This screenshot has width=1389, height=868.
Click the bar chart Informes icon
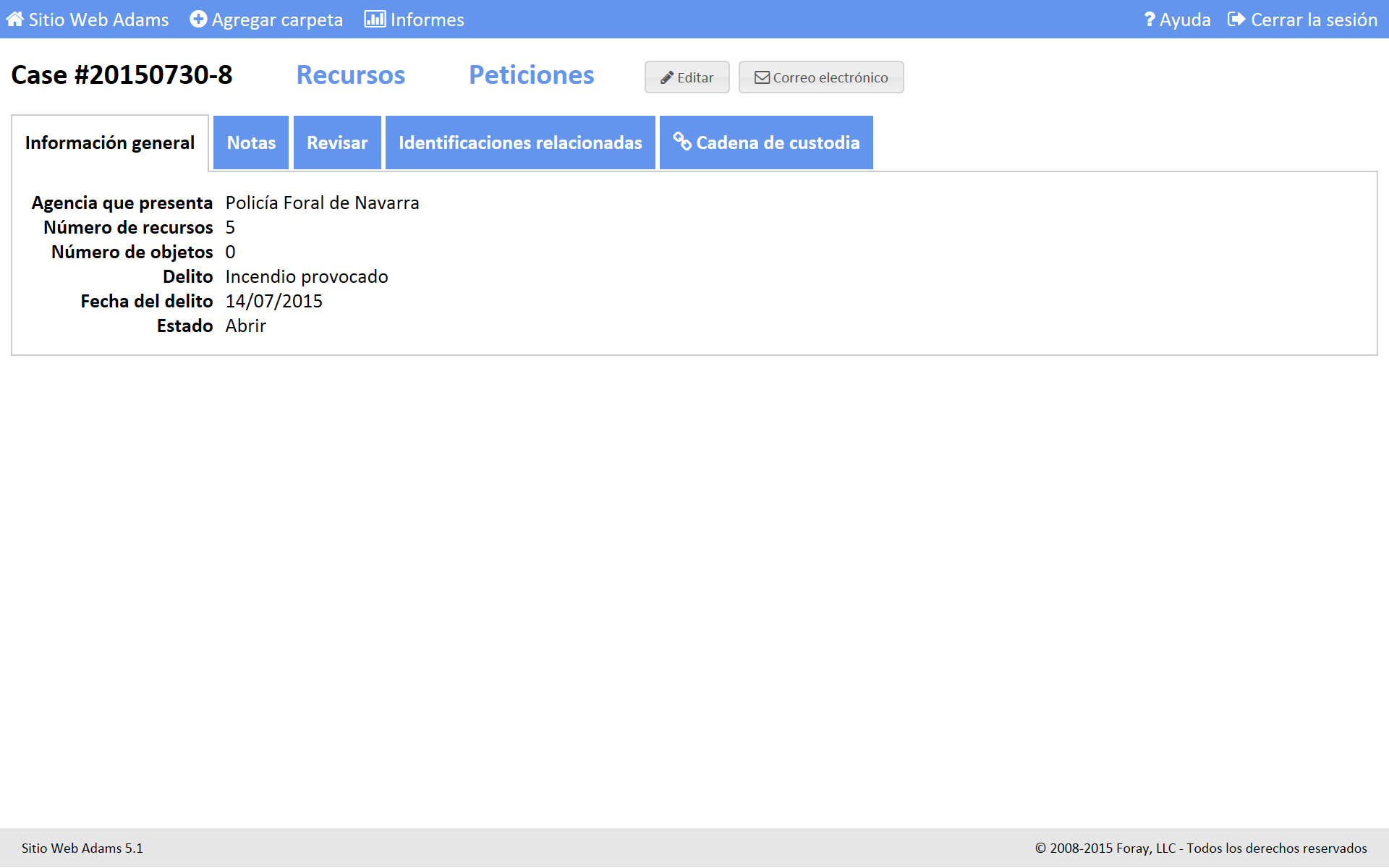pos(375,20)
